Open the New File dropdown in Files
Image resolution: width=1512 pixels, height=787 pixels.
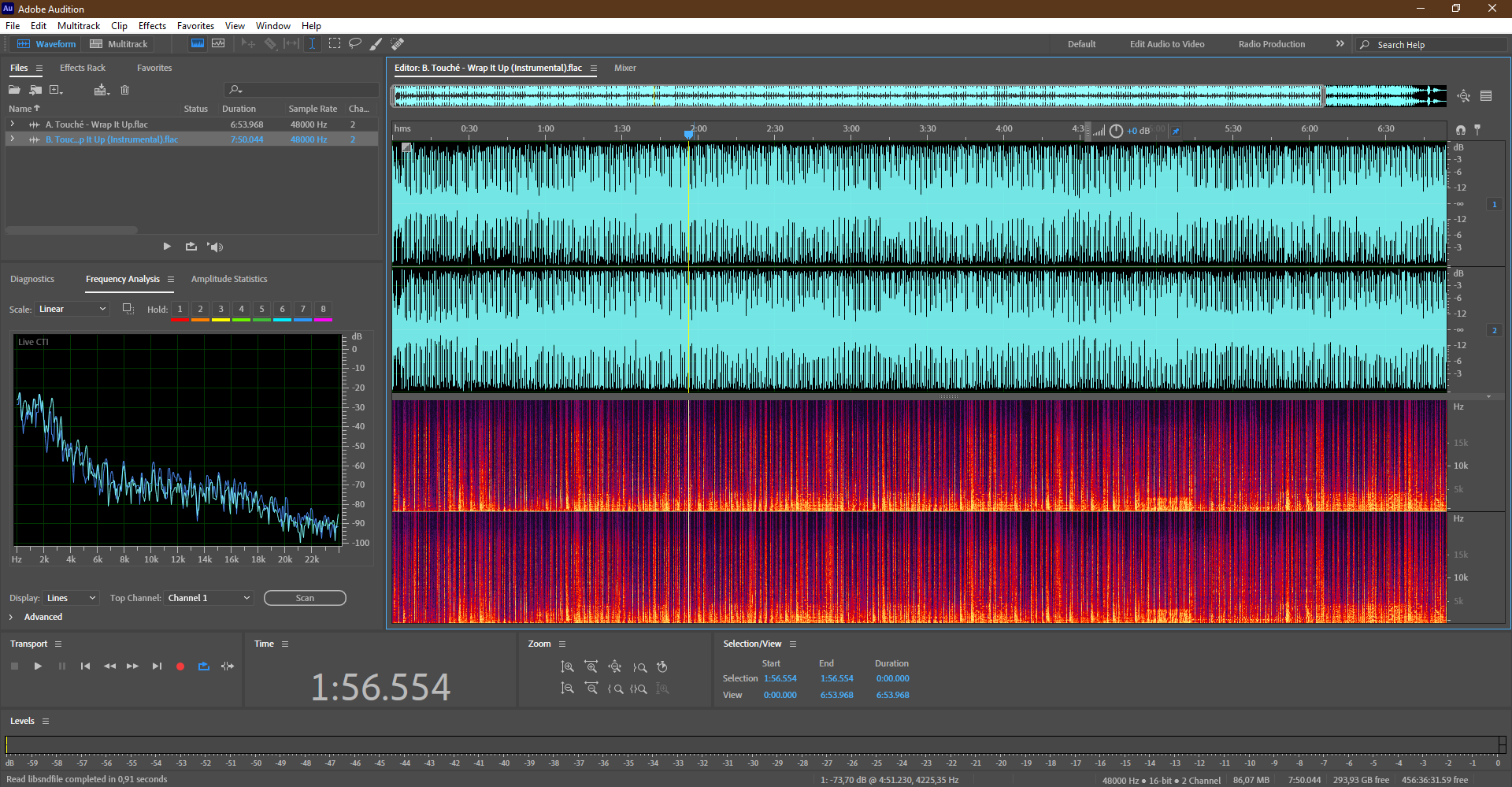(57, 90)
